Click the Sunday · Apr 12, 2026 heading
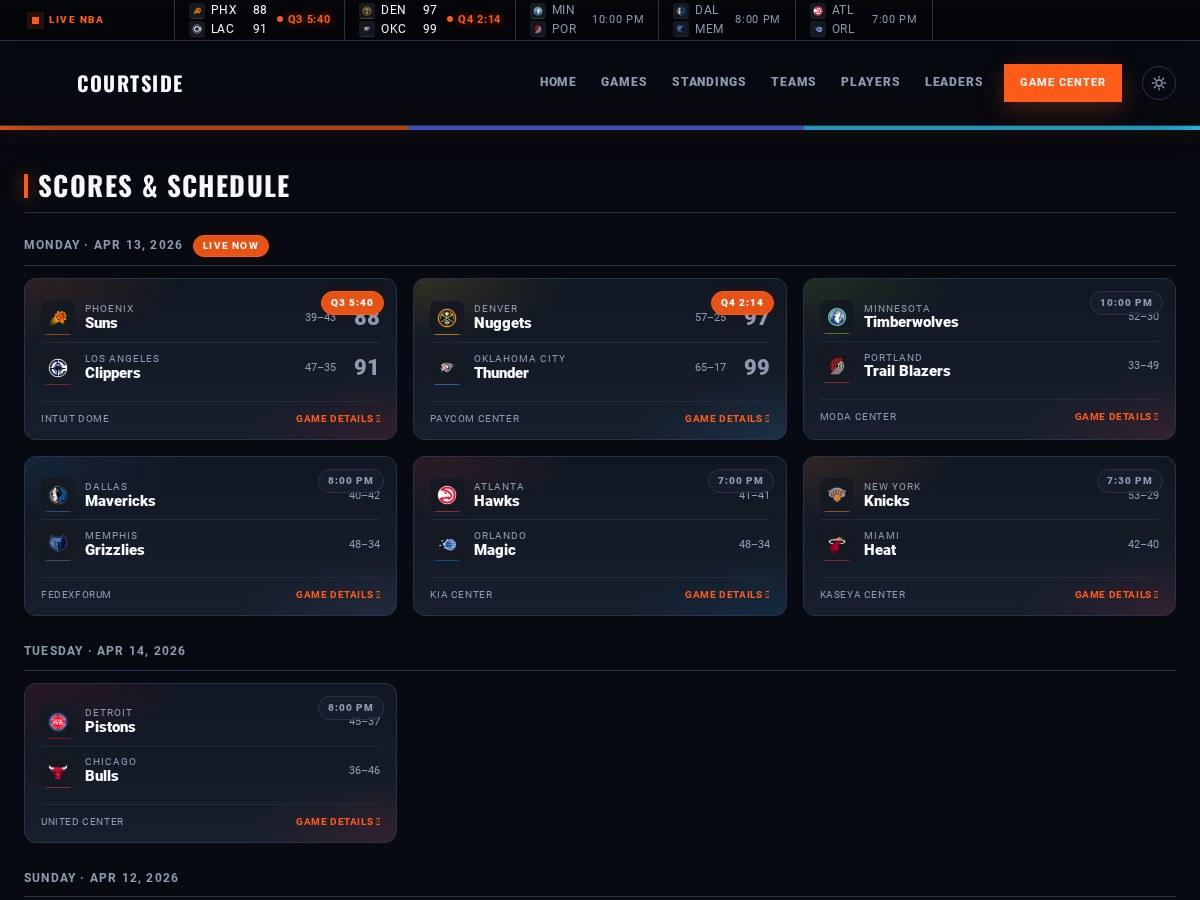The height and width of the screenshot is (900, 1200). click(101, 878)
